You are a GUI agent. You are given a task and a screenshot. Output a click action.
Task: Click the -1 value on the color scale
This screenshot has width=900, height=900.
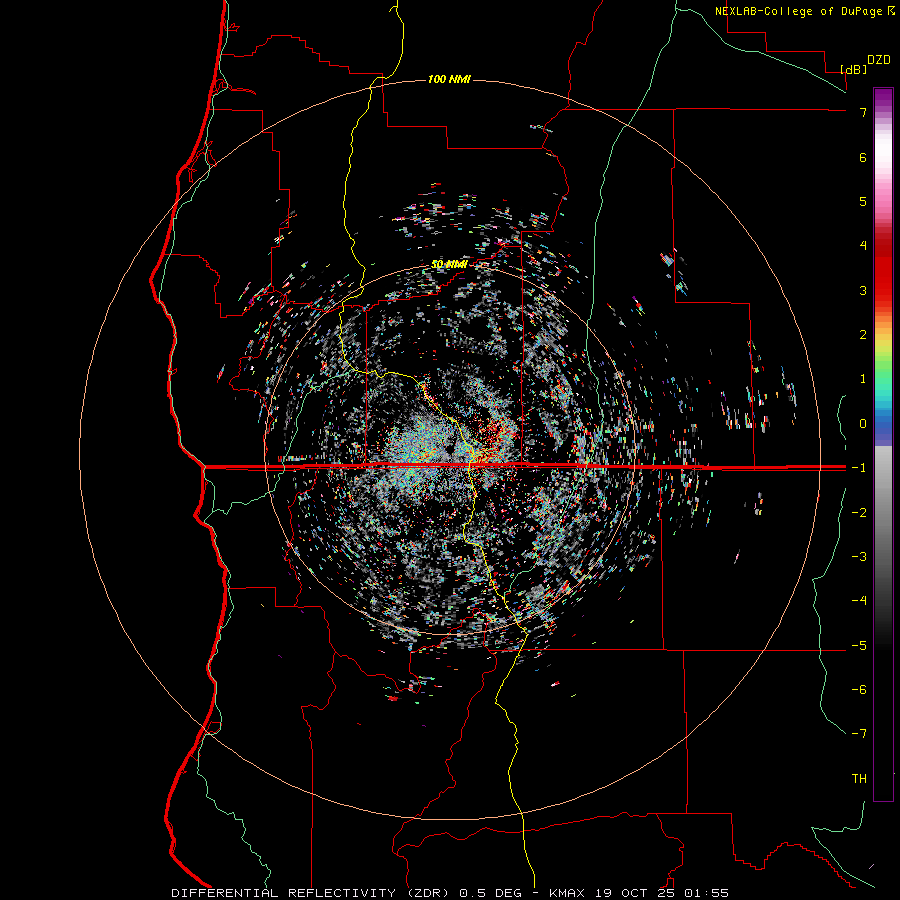859,468
